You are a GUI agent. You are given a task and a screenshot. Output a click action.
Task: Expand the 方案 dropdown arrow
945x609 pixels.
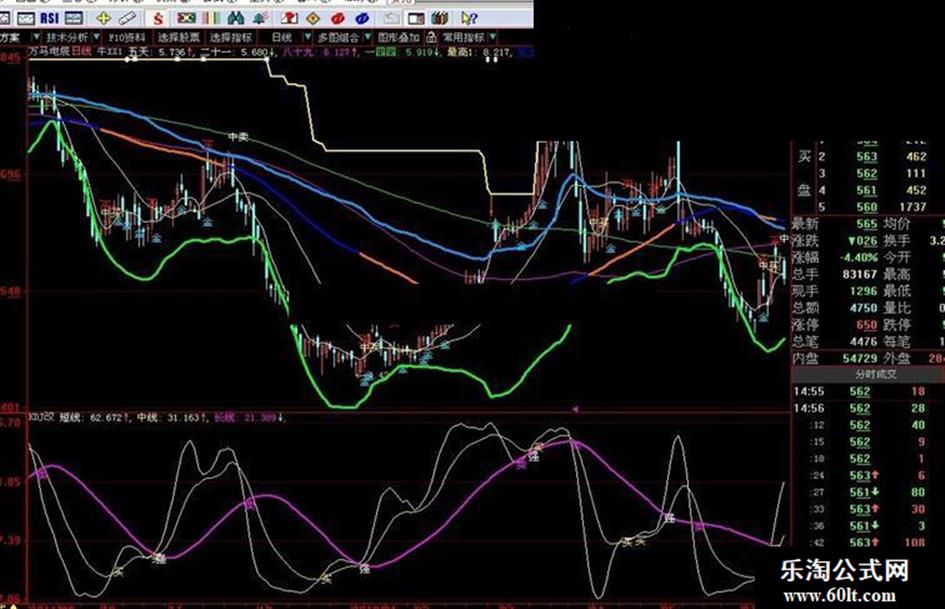pos(35,37)
